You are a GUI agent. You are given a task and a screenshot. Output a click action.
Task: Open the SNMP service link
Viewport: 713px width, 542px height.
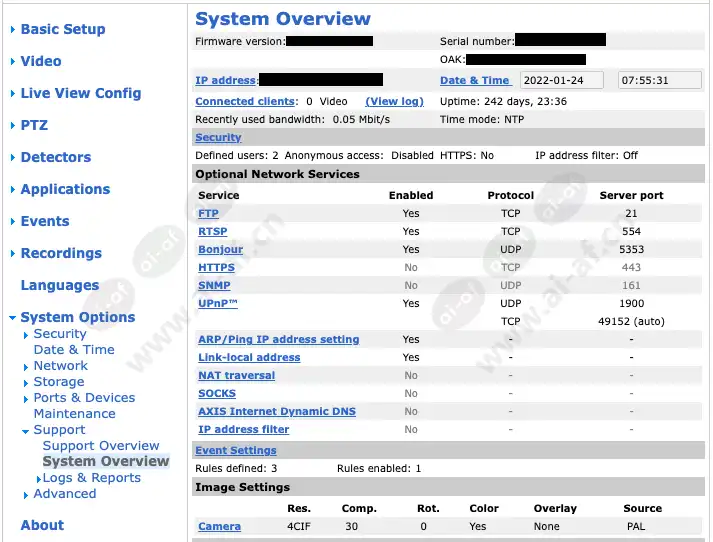(214, 286)
